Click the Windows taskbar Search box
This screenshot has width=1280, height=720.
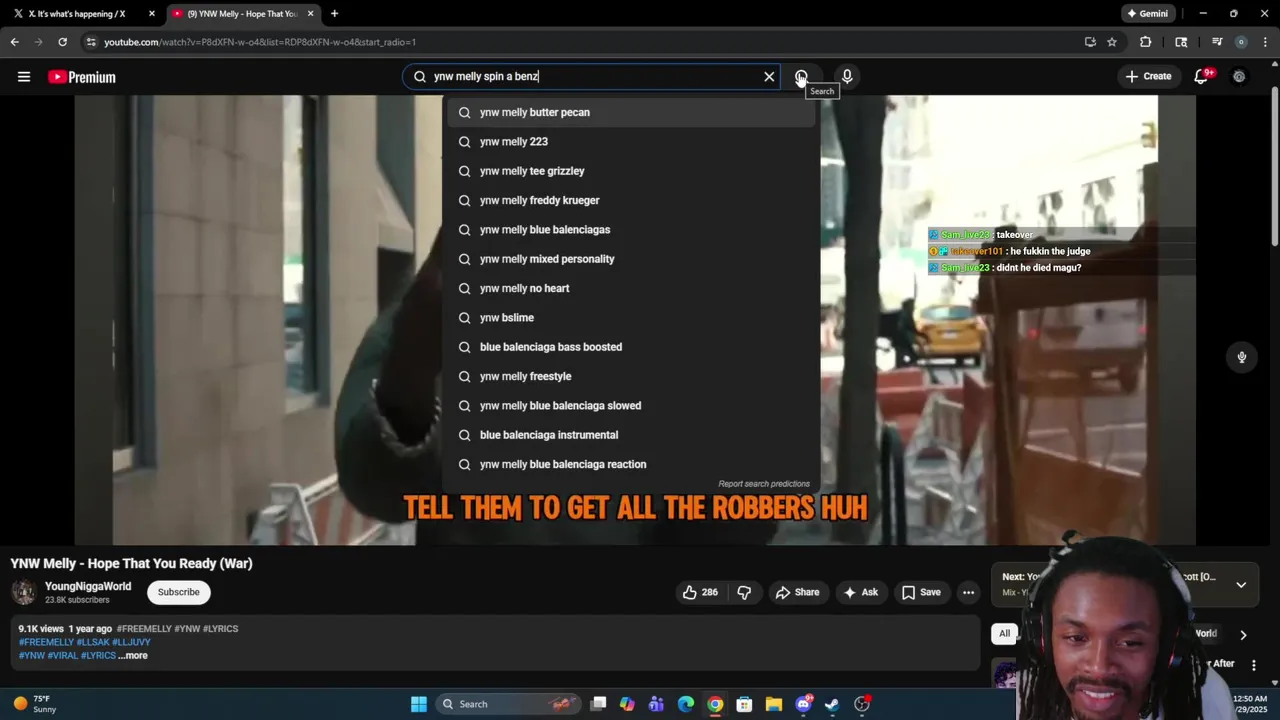tap(510, 704)
